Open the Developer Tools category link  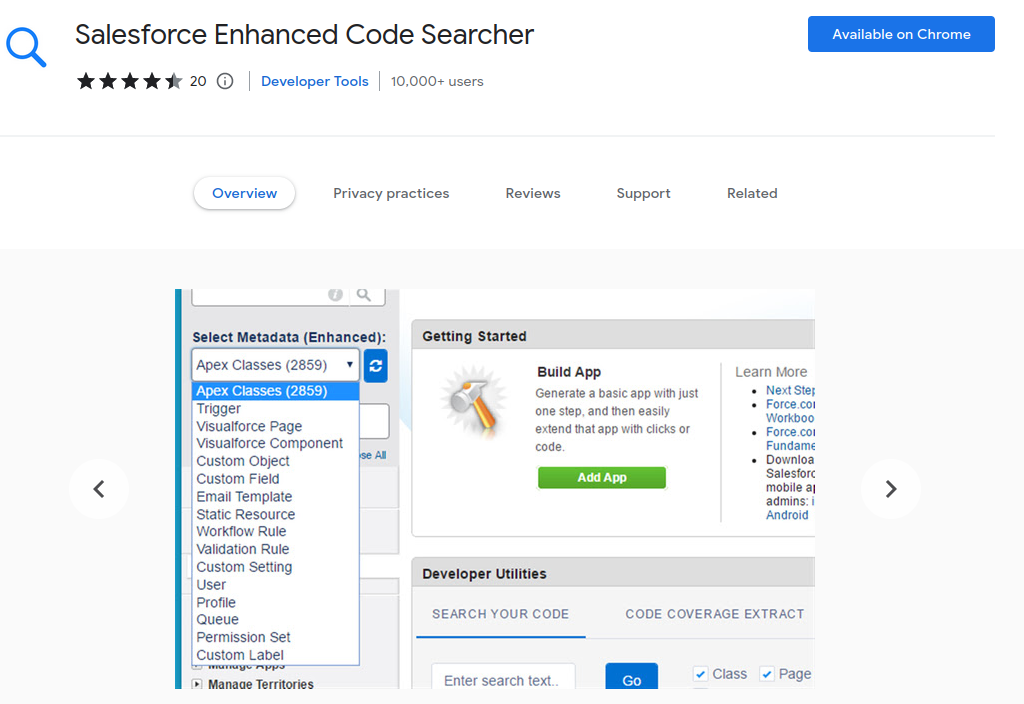314,81
